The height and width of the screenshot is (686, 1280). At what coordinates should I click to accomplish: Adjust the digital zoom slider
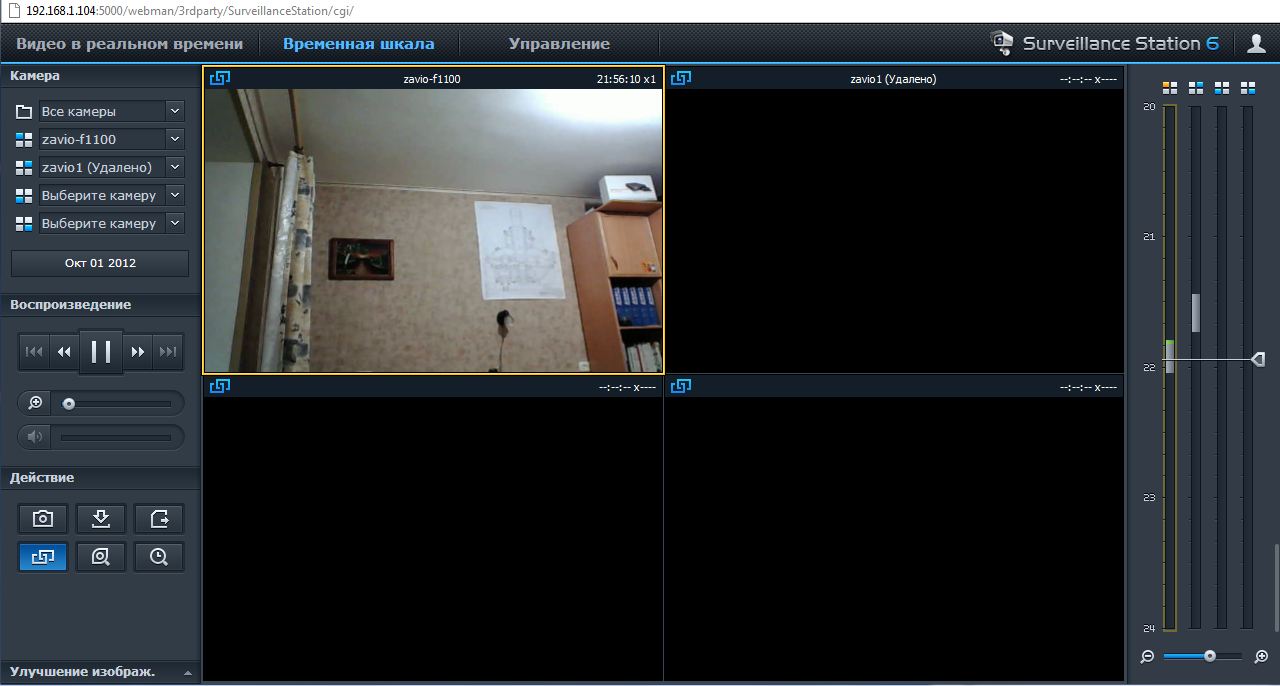click(117, 404)
